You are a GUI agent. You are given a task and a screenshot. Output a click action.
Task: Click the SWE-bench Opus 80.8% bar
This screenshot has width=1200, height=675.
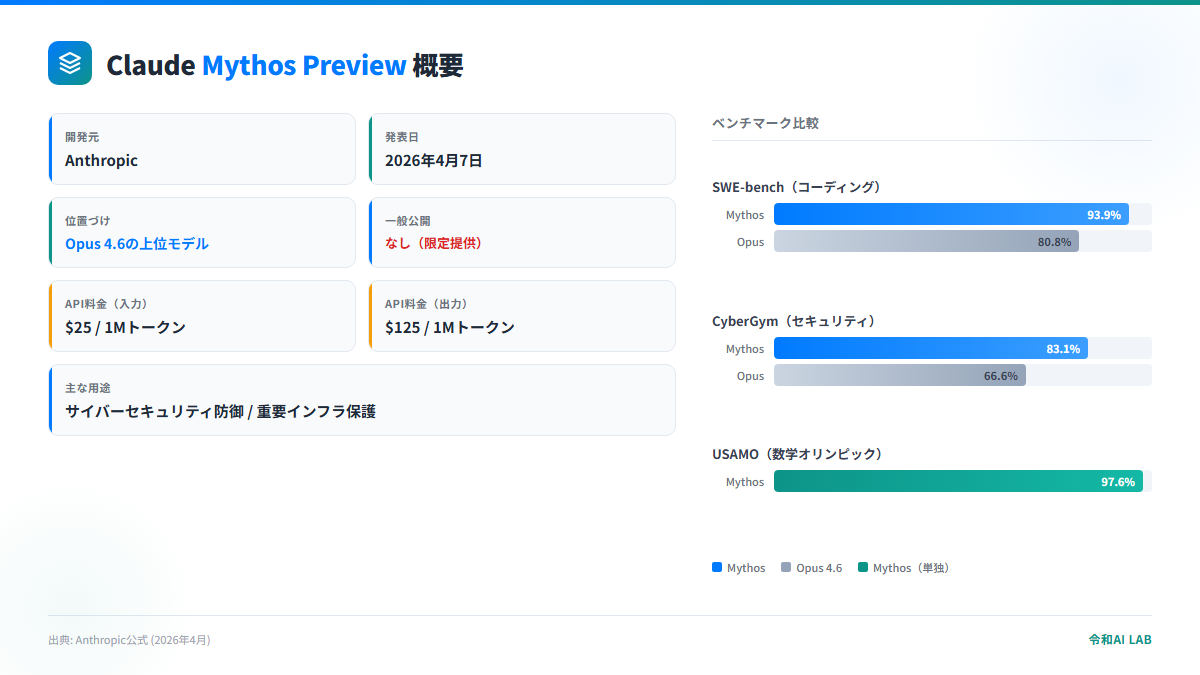[926, 241]
